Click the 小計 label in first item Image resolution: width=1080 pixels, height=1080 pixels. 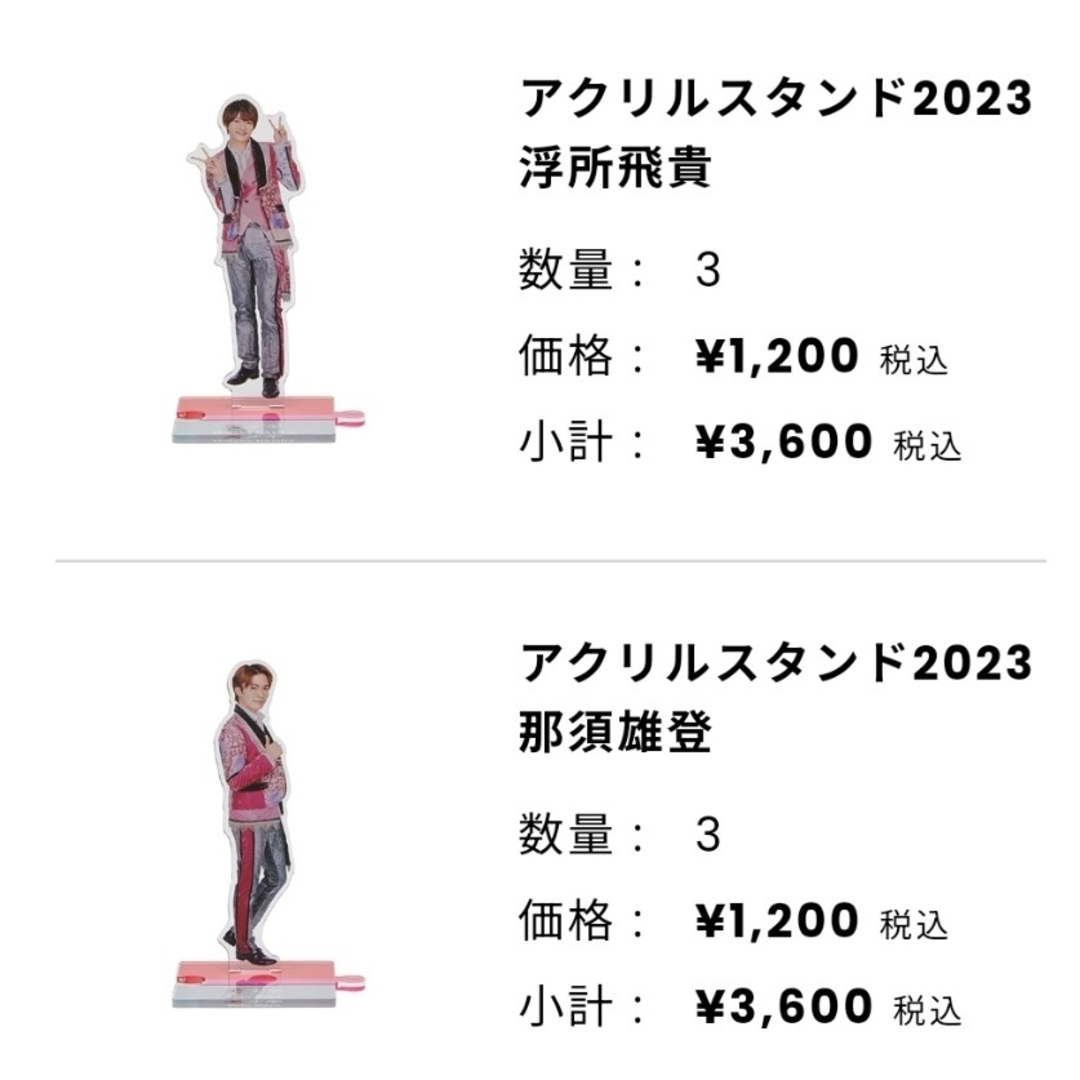point(565,442)
